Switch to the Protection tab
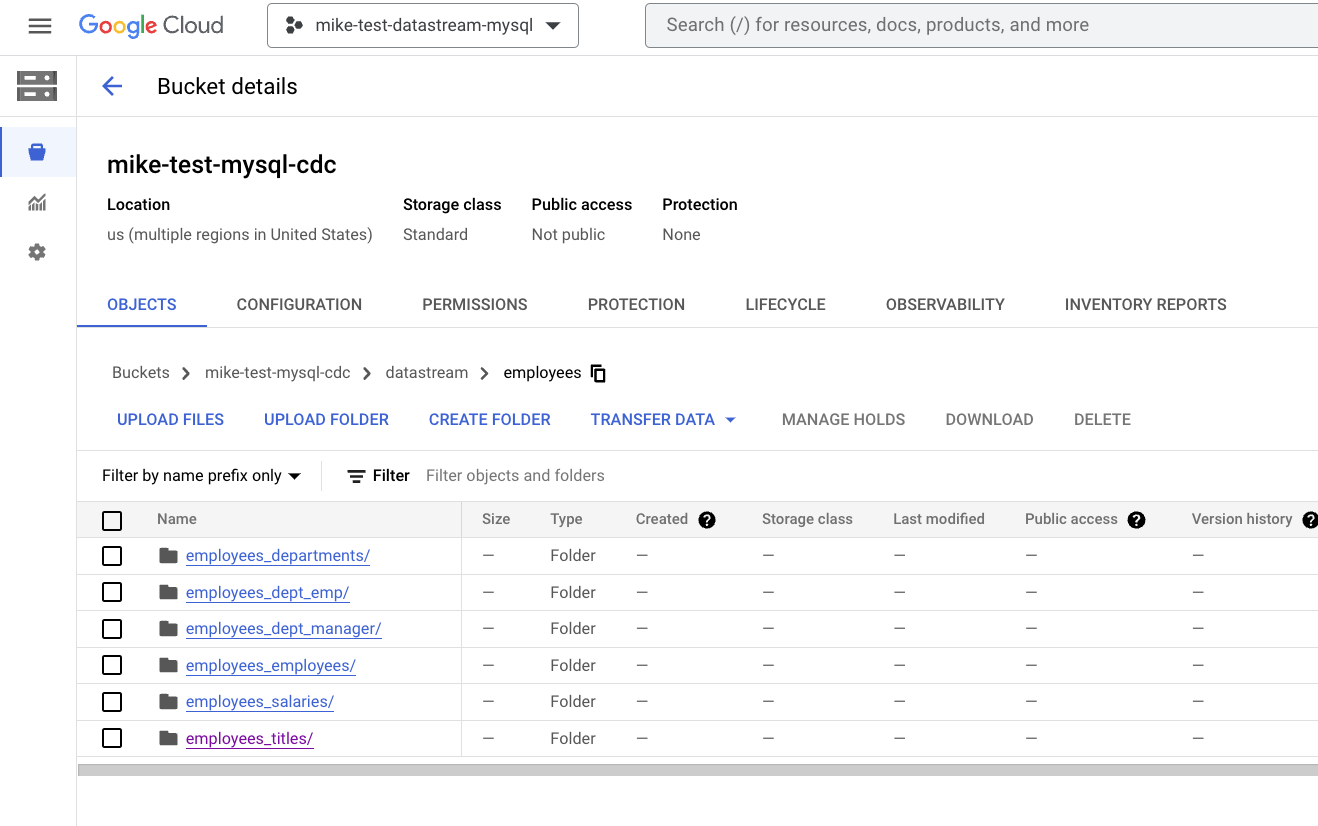 point(636,305)
